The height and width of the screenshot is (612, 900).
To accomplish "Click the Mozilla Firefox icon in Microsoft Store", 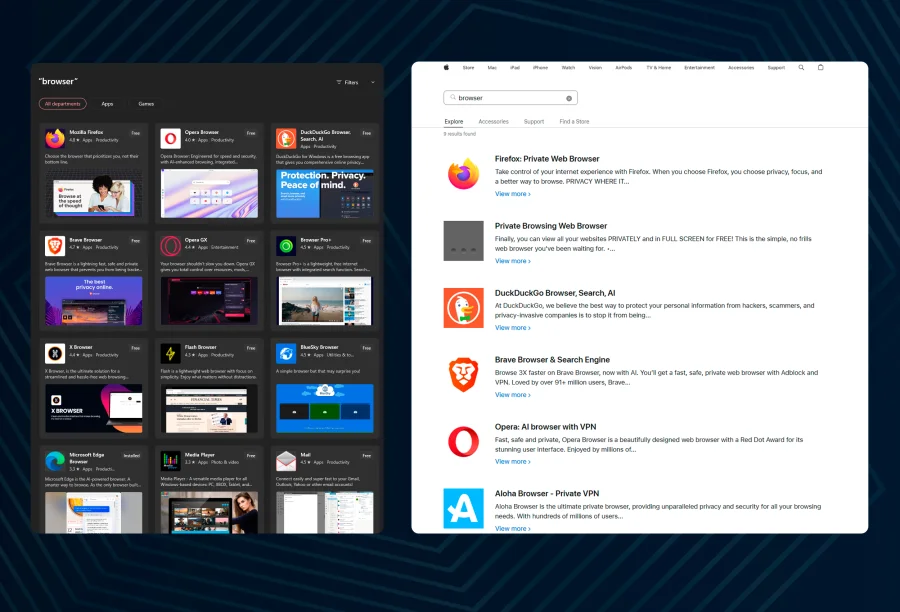I will point(54,139).
